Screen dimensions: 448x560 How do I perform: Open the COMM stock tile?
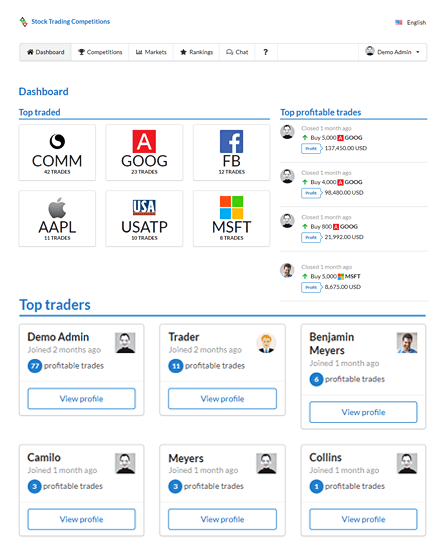pyautogui.click(x=57, y=152)
